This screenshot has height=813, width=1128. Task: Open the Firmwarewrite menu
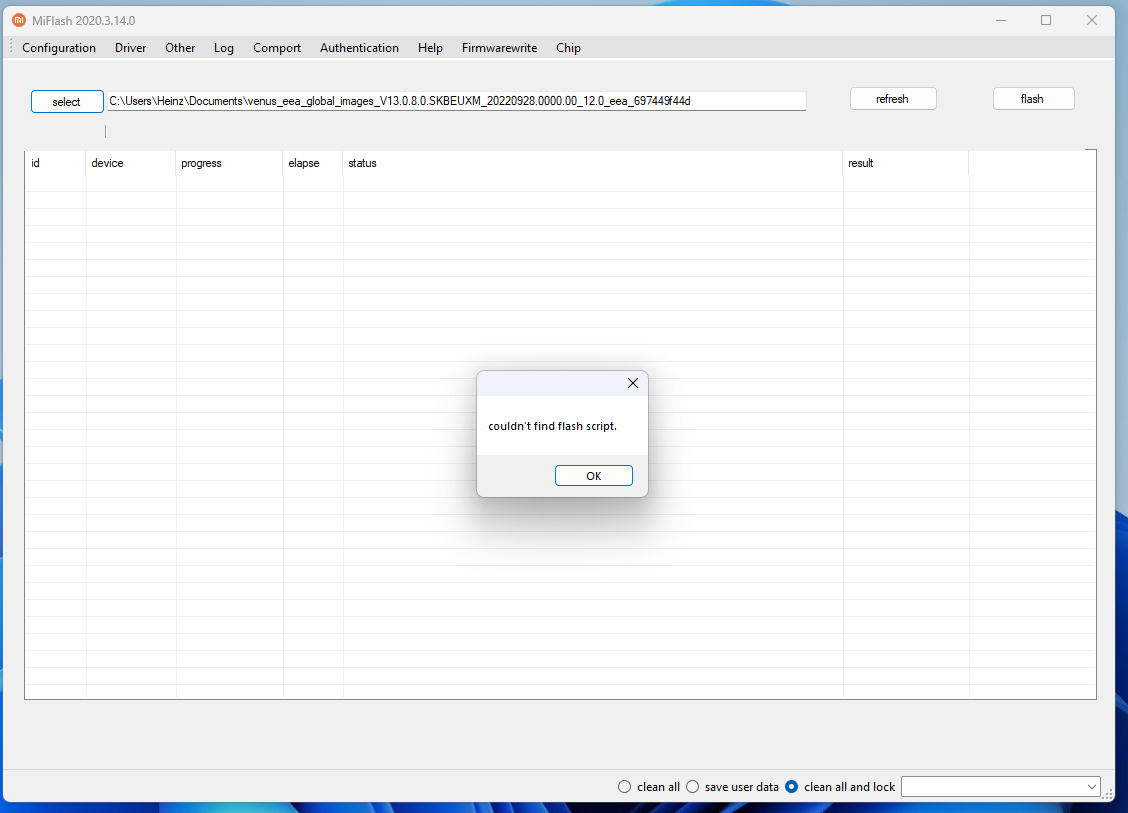pyautogui.click(x=499, y=48)
